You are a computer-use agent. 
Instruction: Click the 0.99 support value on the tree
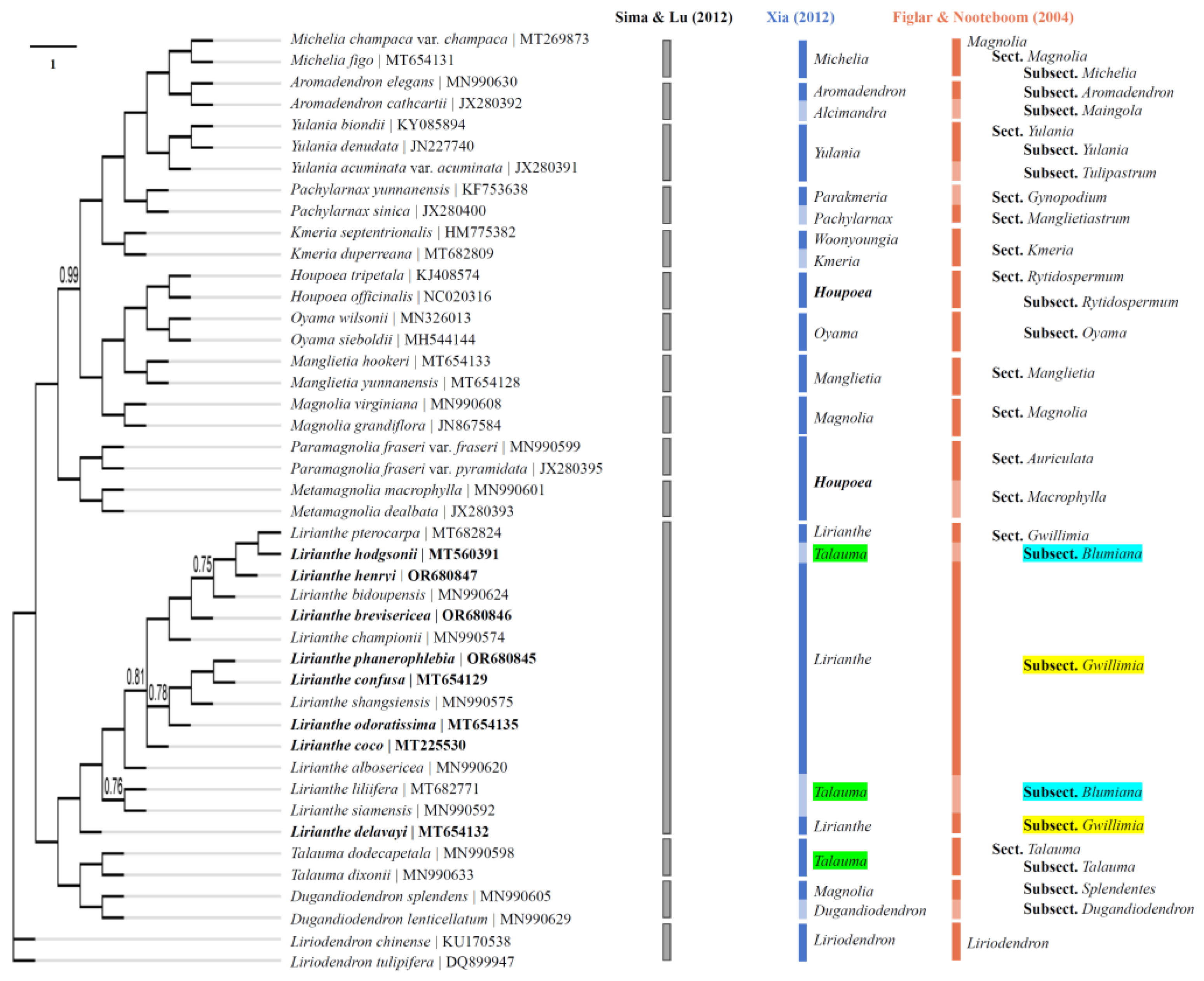pos(69,275)
